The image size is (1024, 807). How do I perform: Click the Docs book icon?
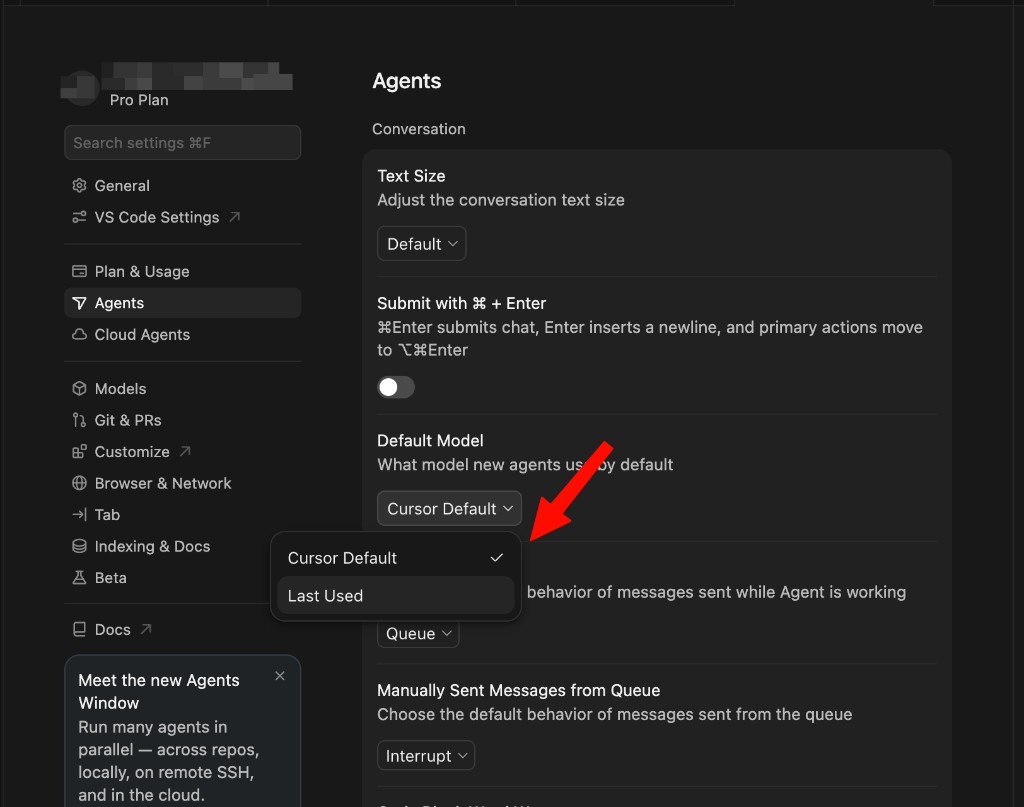tap(79, 629)
